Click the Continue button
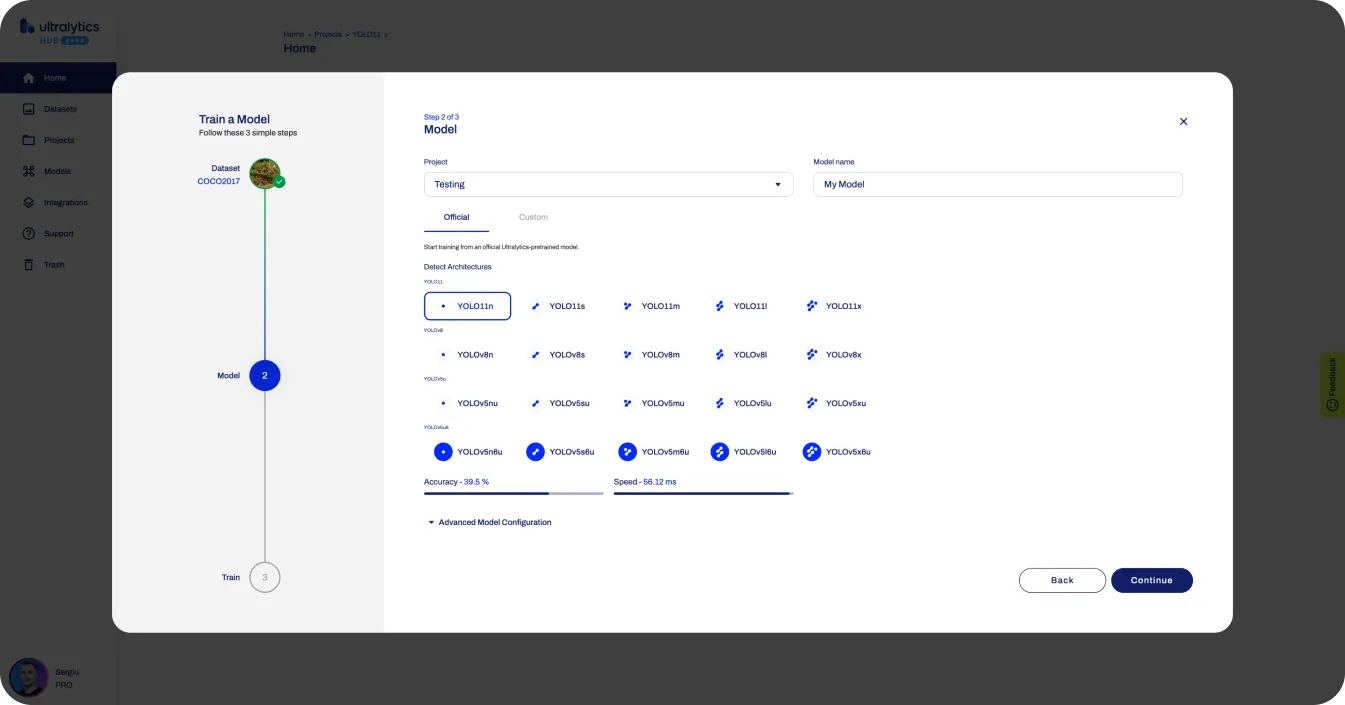The image size is (1345, 705). coord(1152,580)
